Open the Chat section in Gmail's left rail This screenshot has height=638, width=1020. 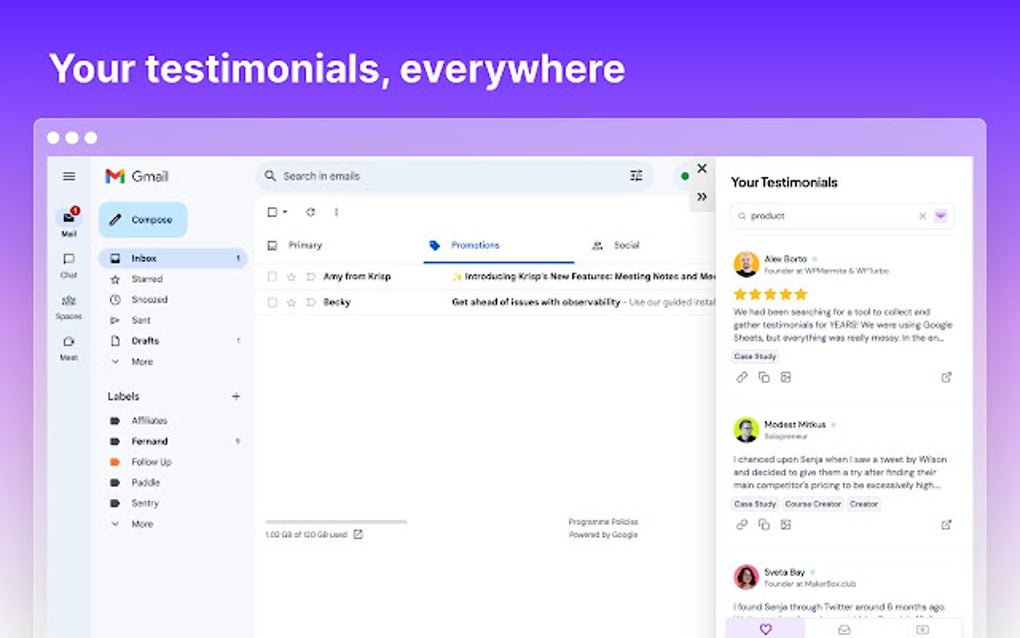click(68, 263)
